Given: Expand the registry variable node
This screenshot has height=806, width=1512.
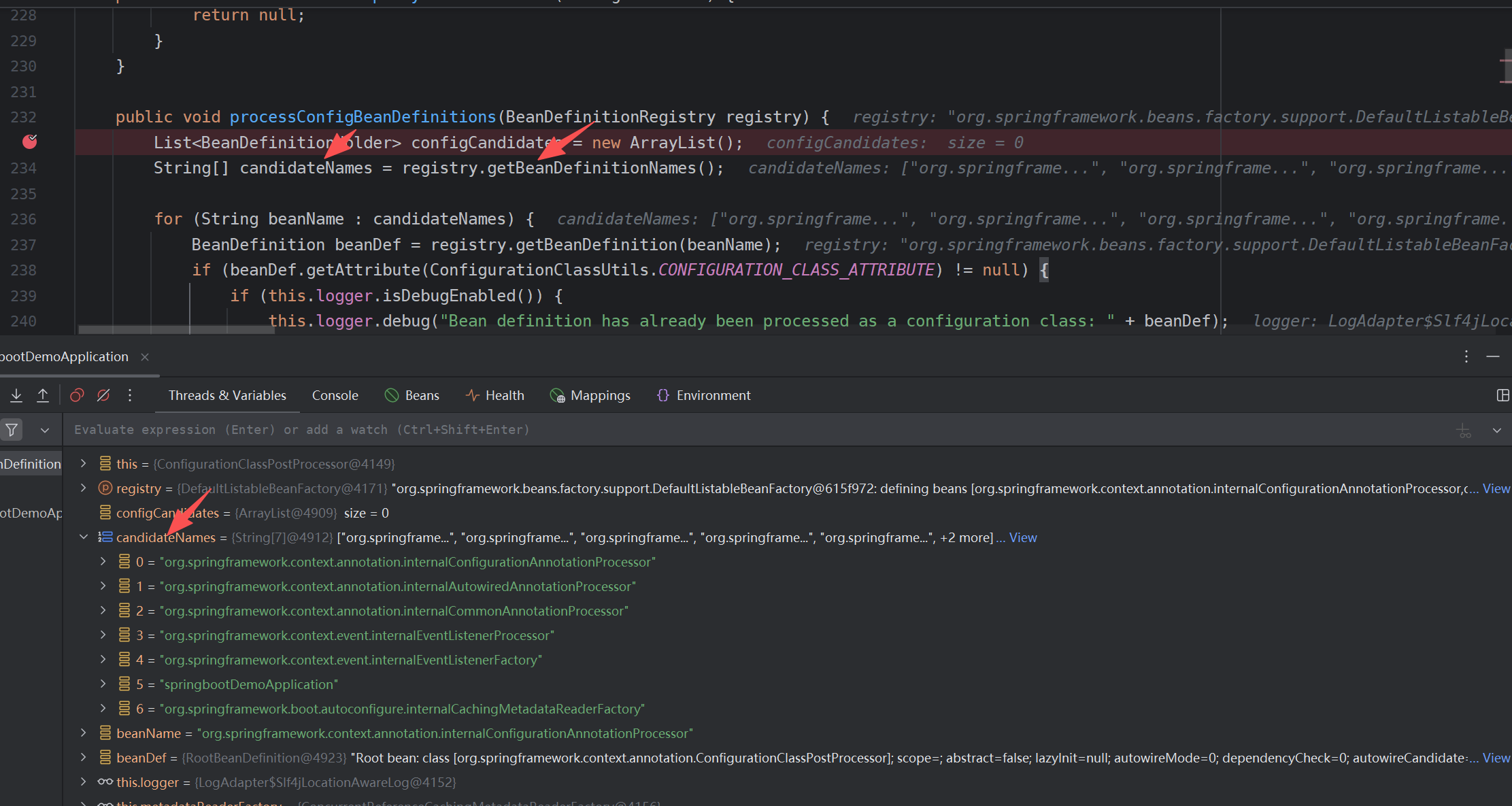Looking at the screenshot, I should tap(83, 488).
